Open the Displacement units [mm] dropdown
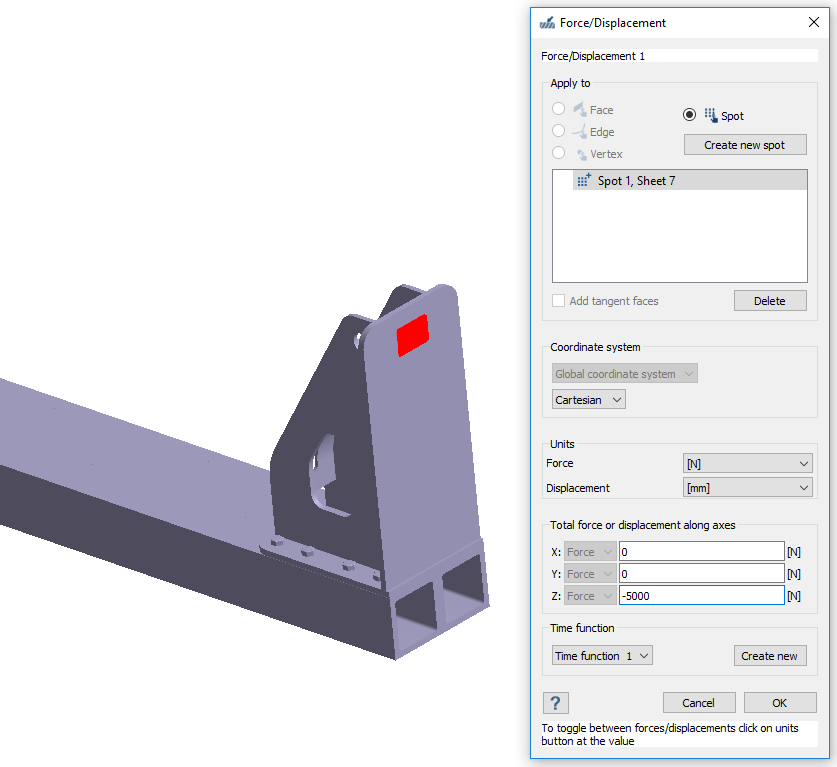The height and width of the screenshot is (767, 837). pos(747,488)
